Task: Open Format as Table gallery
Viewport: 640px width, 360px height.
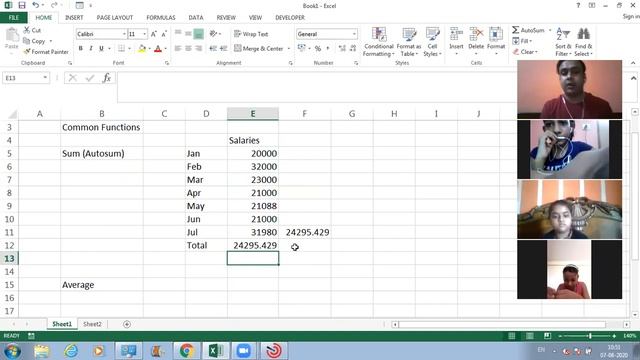Action: (x=409, y=42)
